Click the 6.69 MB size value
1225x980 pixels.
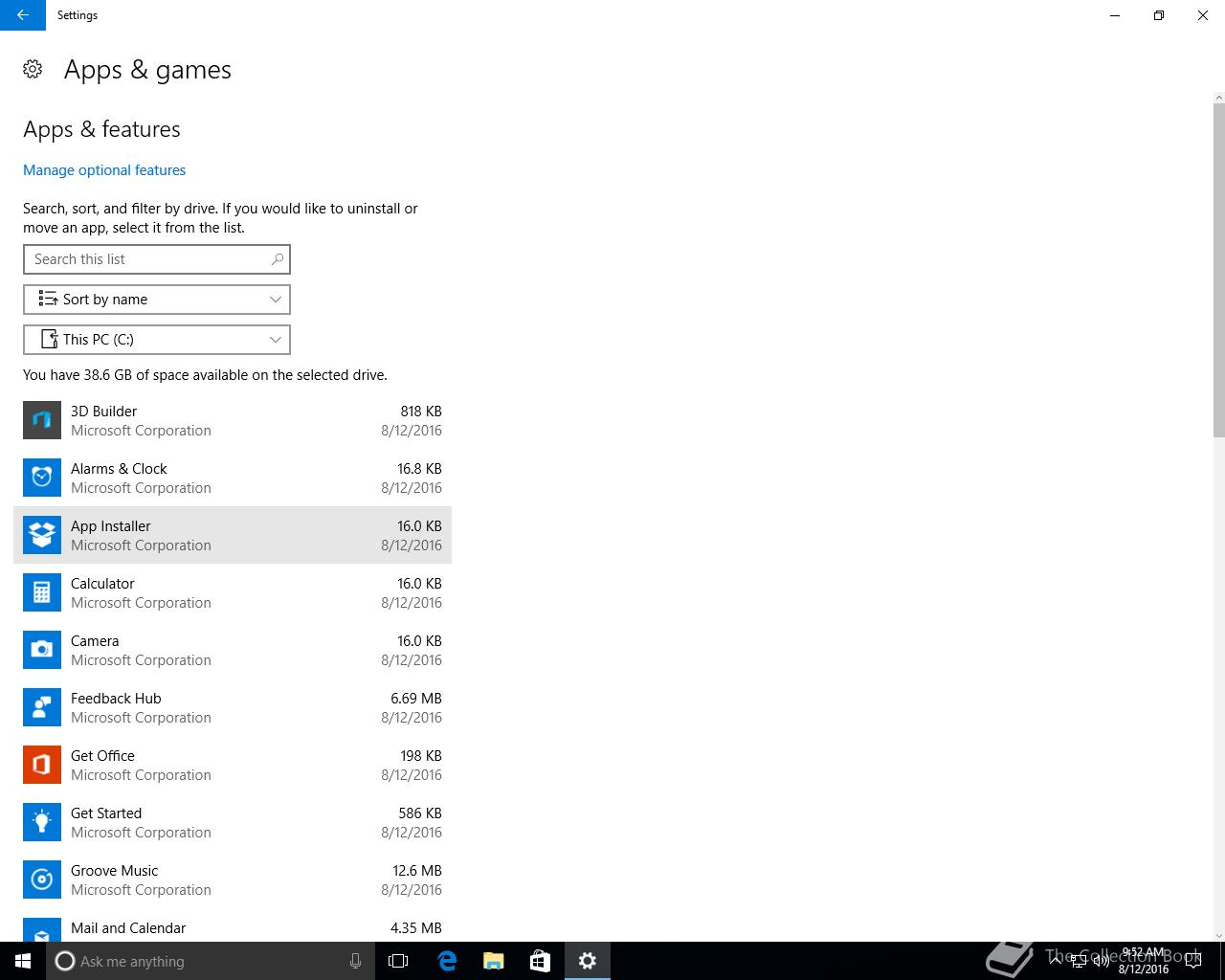(x=416, y=699)
